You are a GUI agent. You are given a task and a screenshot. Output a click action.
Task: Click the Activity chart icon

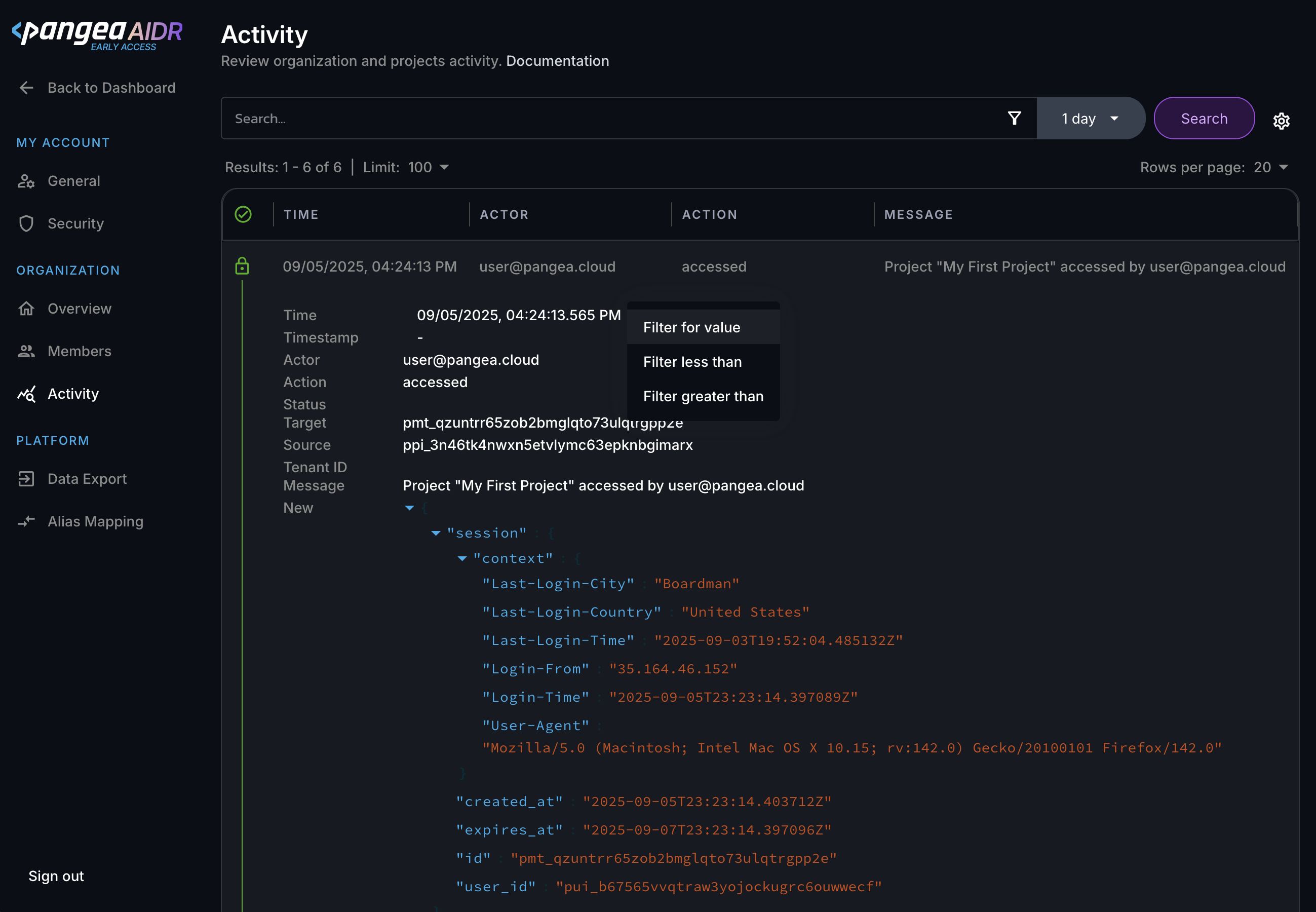(26, 394)
